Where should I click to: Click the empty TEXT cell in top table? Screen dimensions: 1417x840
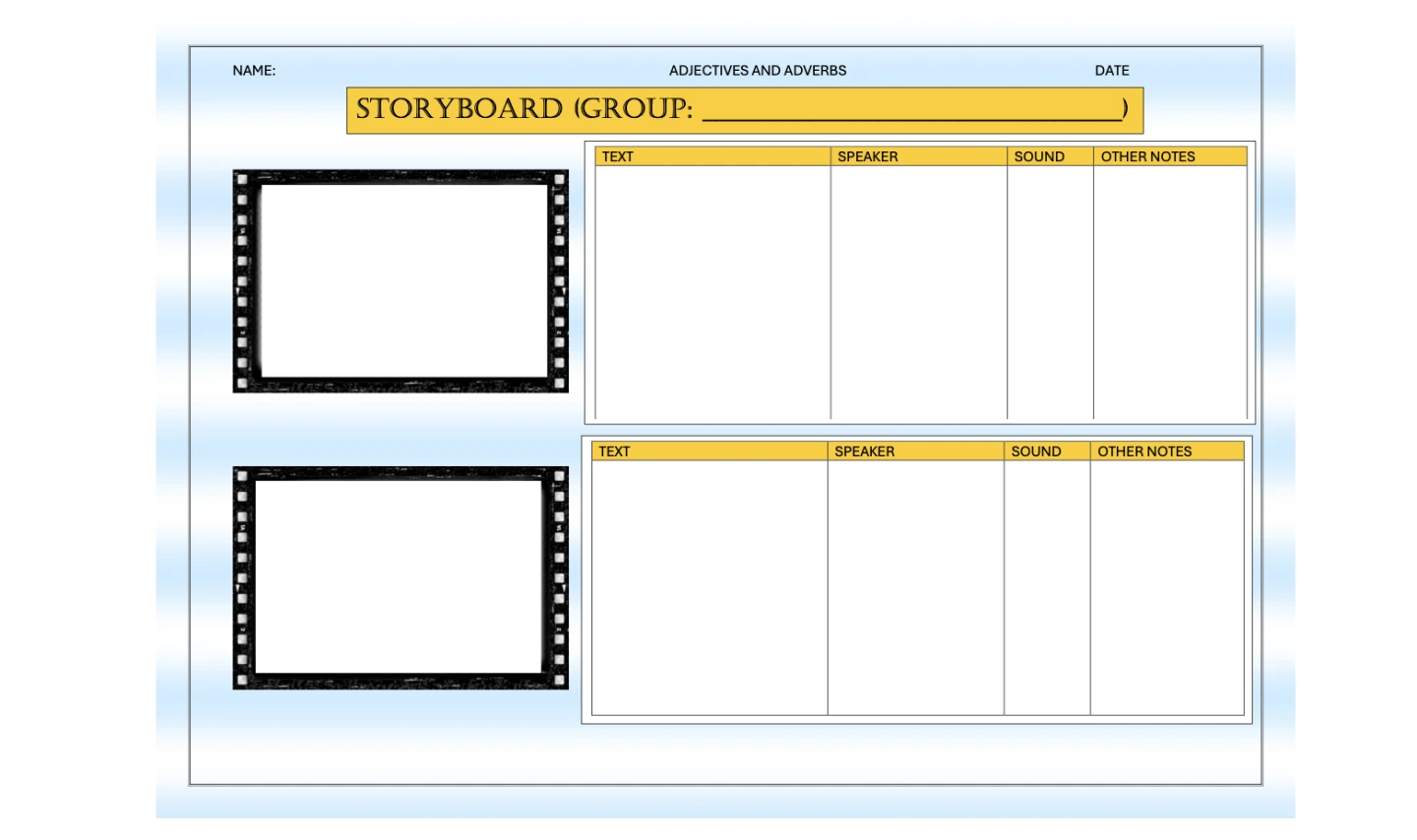tap(712, 291)
